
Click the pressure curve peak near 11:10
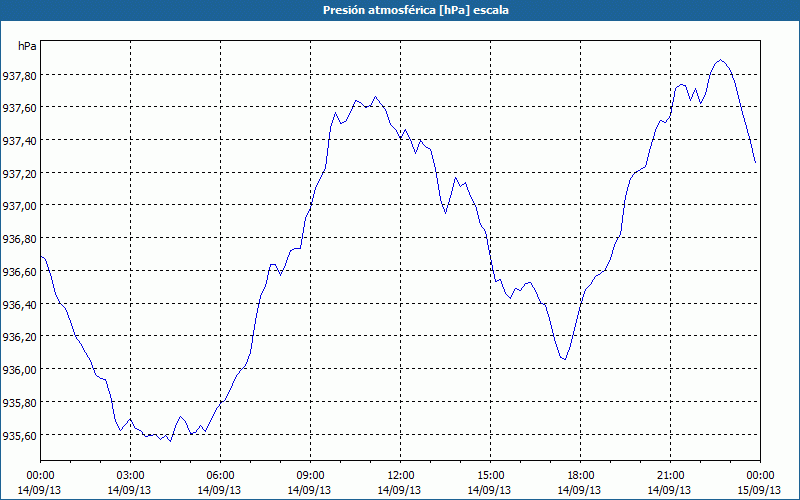375,96
